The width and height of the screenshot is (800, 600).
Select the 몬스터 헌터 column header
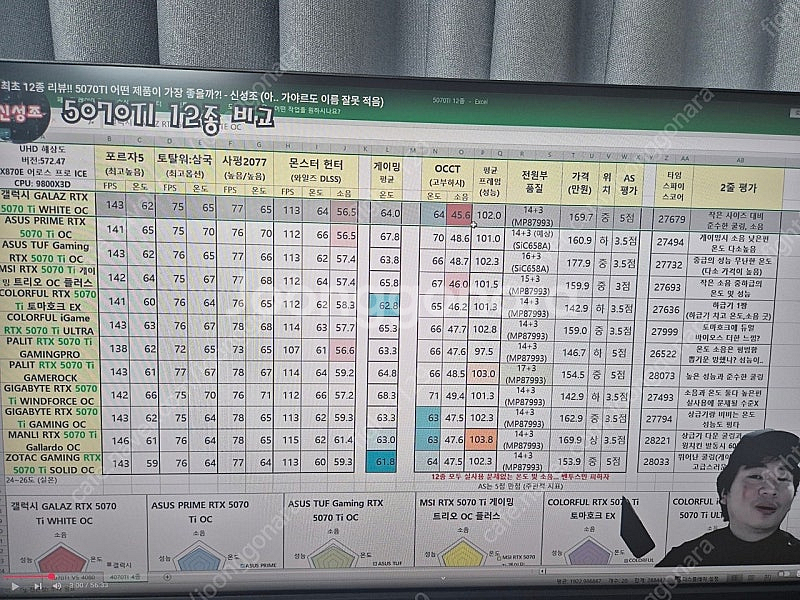point(315,170)
